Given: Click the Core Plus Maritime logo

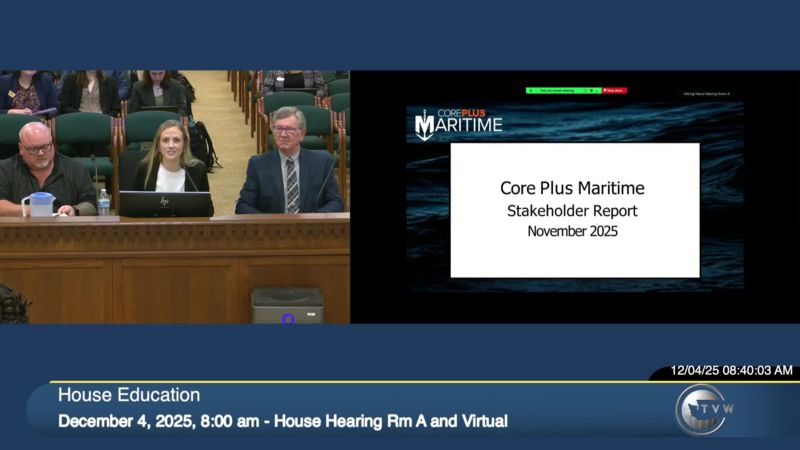Looking at the screenshot, I should [x=459, y=123].
